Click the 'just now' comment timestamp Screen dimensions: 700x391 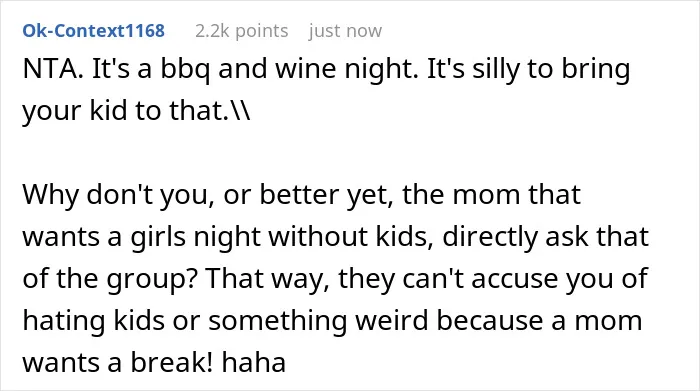pyautogui.click(x=345, y=31)
